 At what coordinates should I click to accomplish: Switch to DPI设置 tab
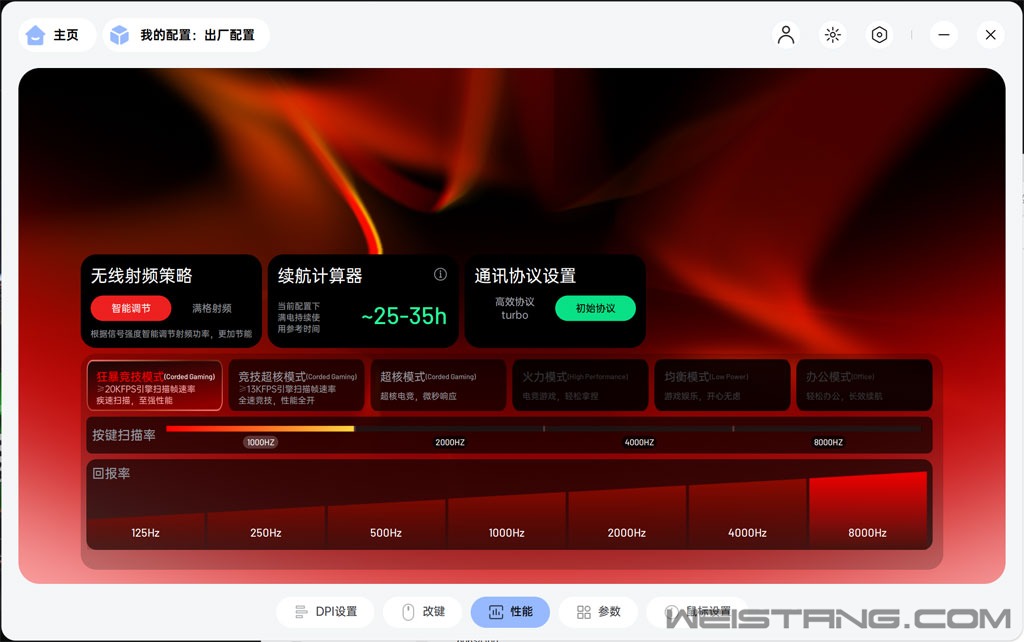(325, 612)
